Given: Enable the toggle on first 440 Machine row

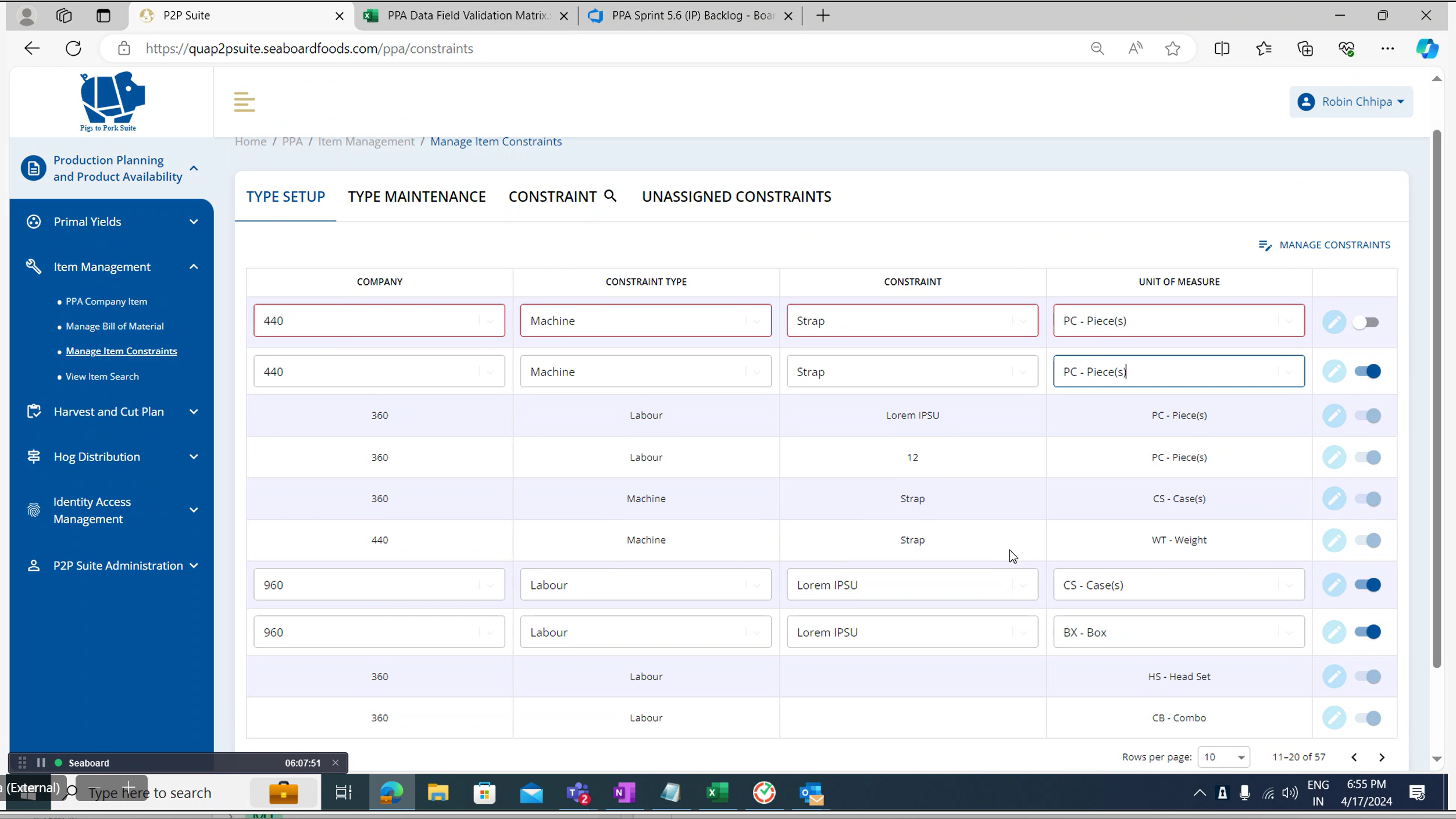Looking at the screenshot, I should 1365,321.
